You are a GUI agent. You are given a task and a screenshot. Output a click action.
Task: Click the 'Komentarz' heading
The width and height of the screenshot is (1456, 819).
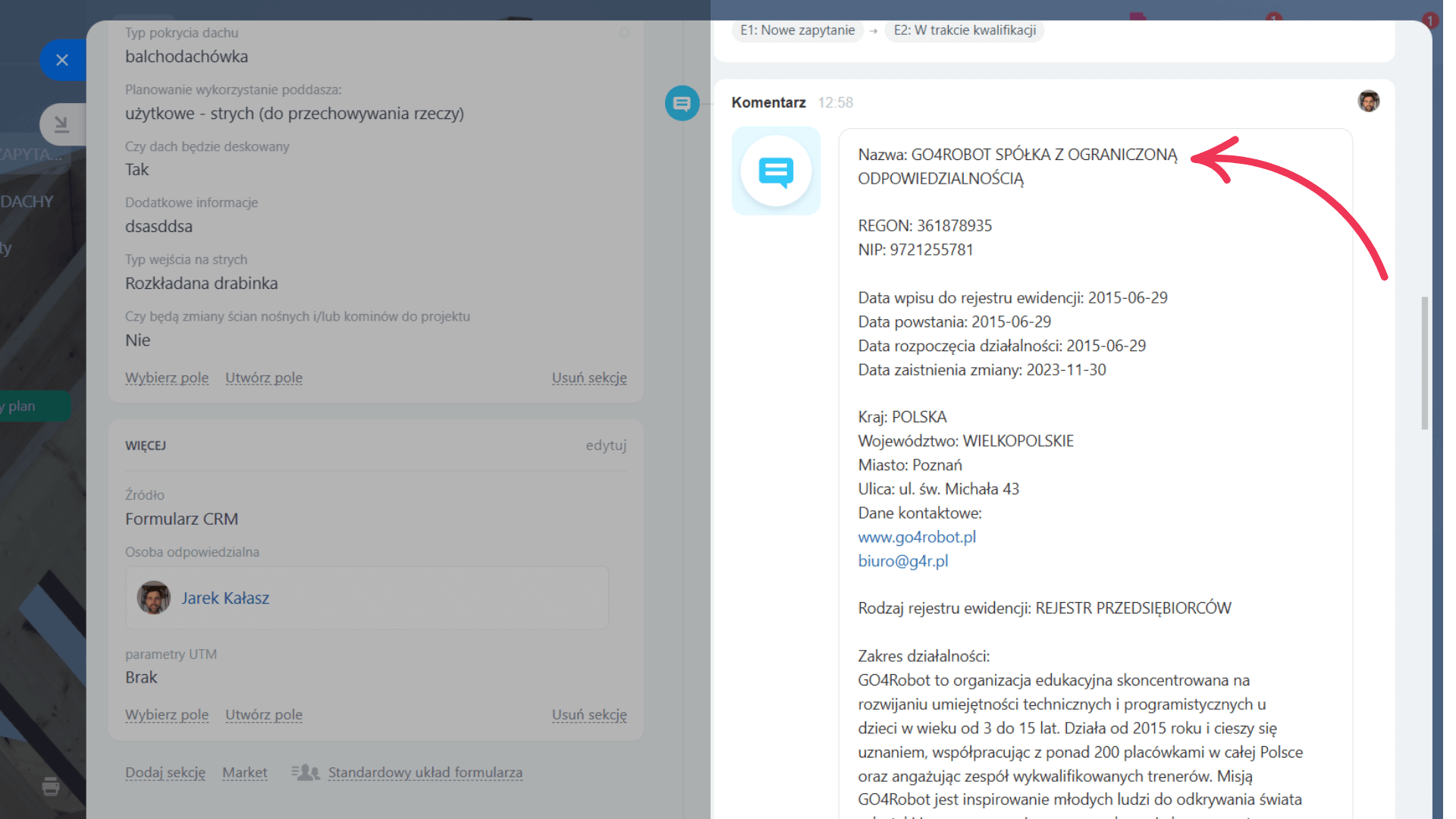(768, 102)
